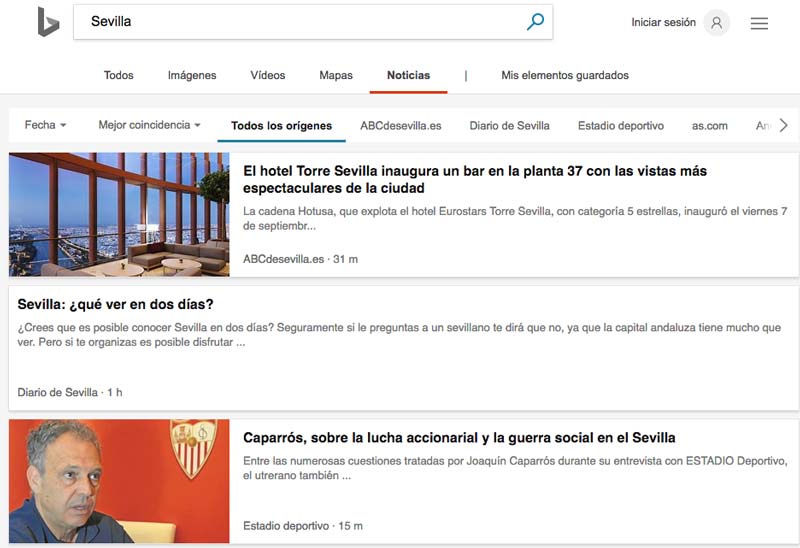The image size is (800, 548).
Task: Click Iniciar sesión link
Action: click(x=663, y=22)
